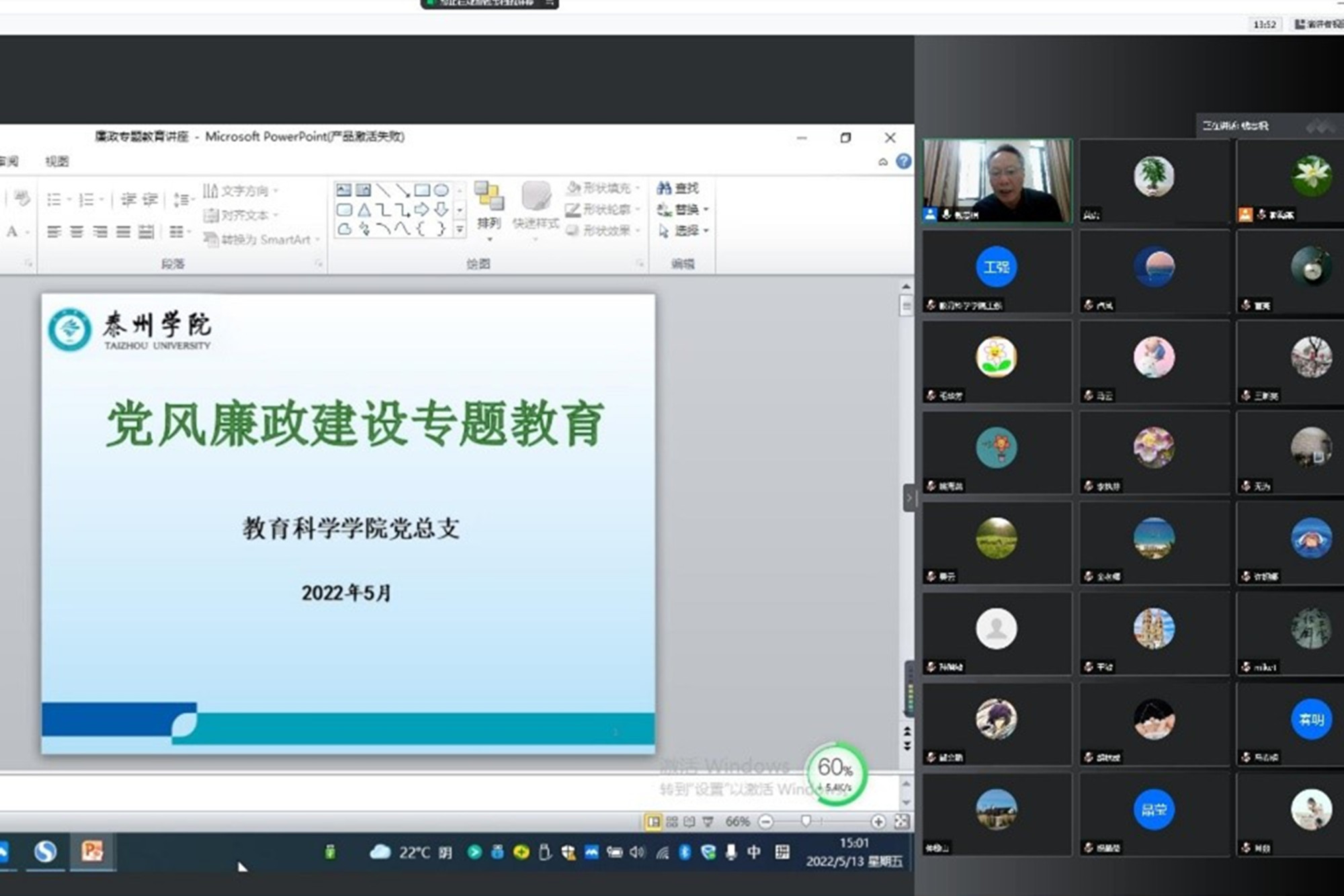Toggle reading view in status bar
Image resolution: width=1344 pixels, height=896 pixels.
[x=689, y=821]
